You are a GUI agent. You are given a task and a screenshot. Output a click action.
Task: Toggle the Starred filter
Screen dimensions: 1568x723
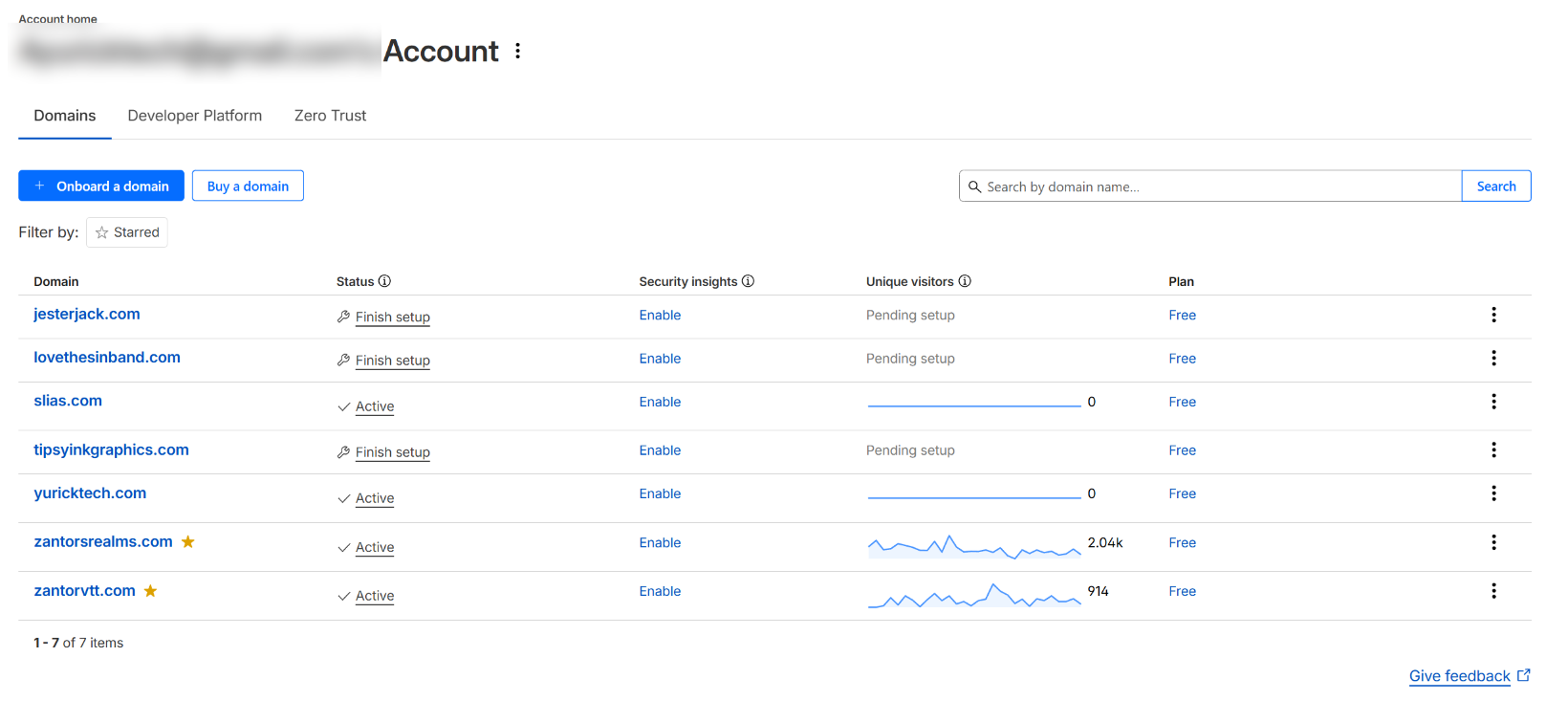click(x=127, y=232)
